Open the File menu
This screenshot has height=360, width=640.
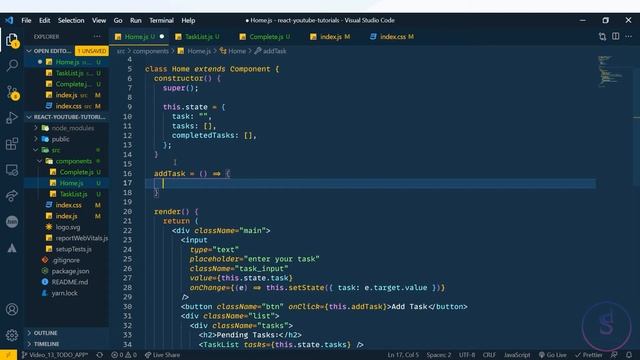[26, 20]
